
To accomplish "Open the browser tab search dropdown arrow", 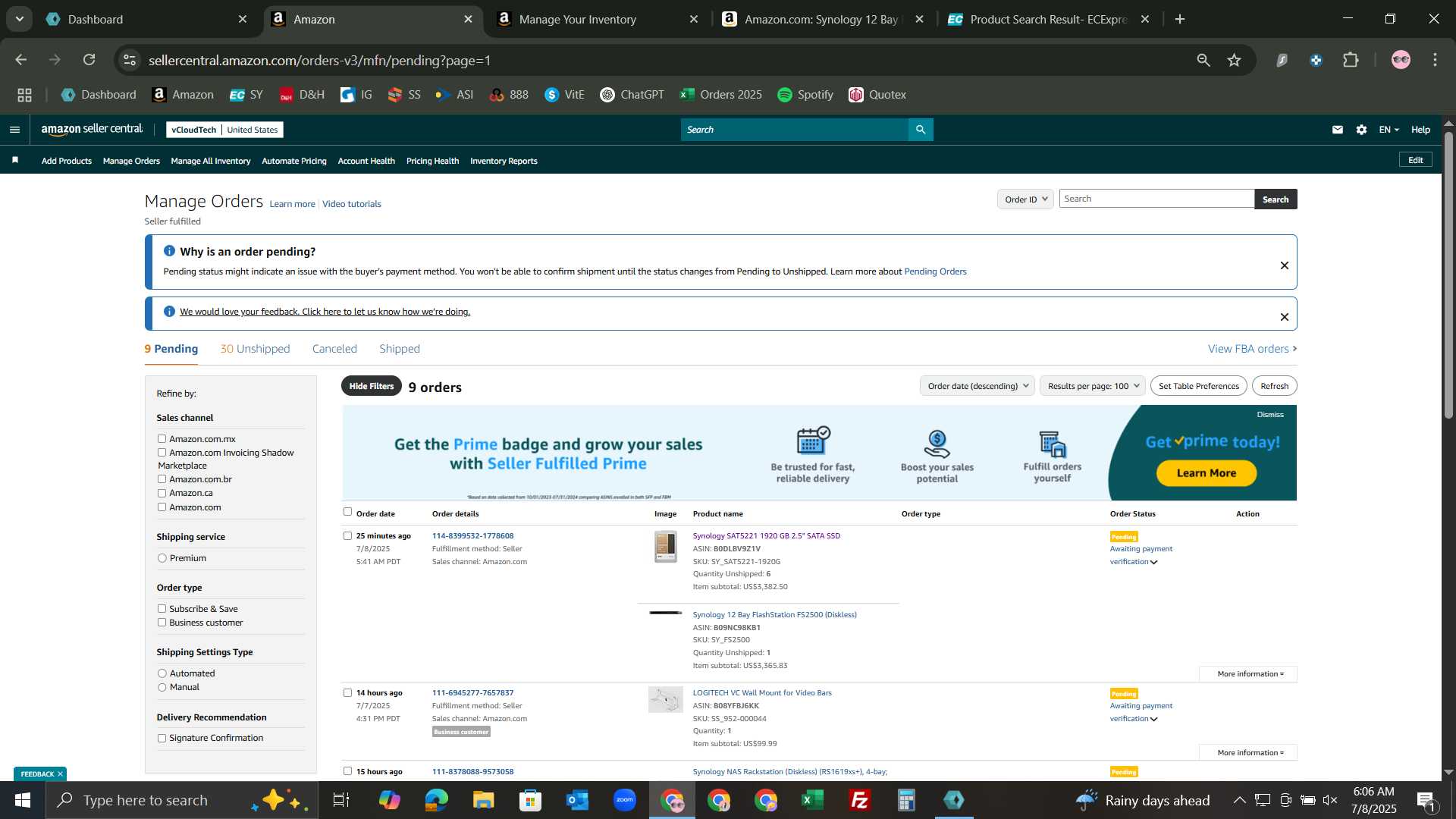I will click(19, 19).
